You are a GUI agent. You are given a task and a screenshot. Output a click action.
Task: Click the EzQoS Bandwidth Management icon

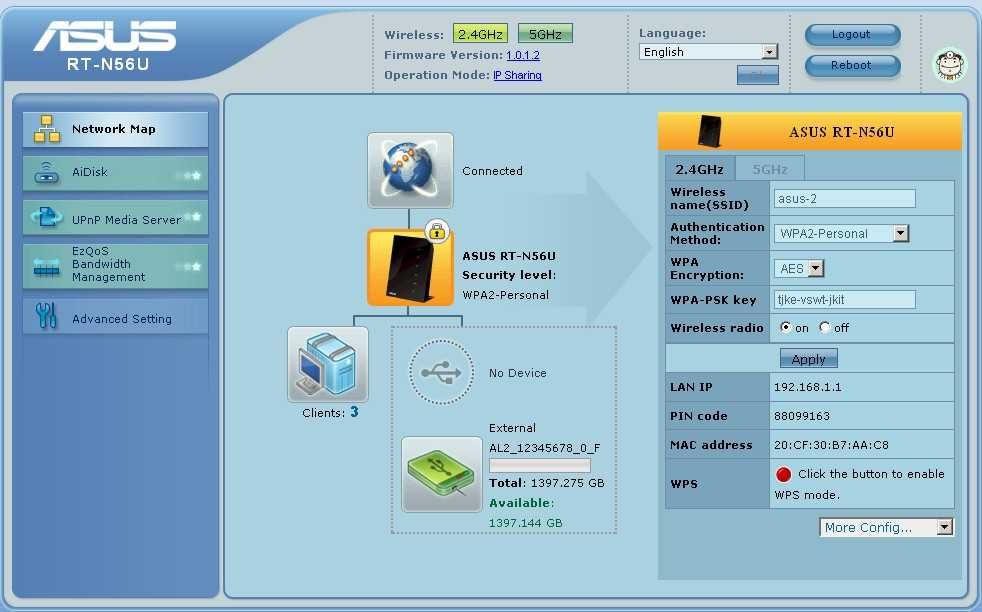point(47,267)
